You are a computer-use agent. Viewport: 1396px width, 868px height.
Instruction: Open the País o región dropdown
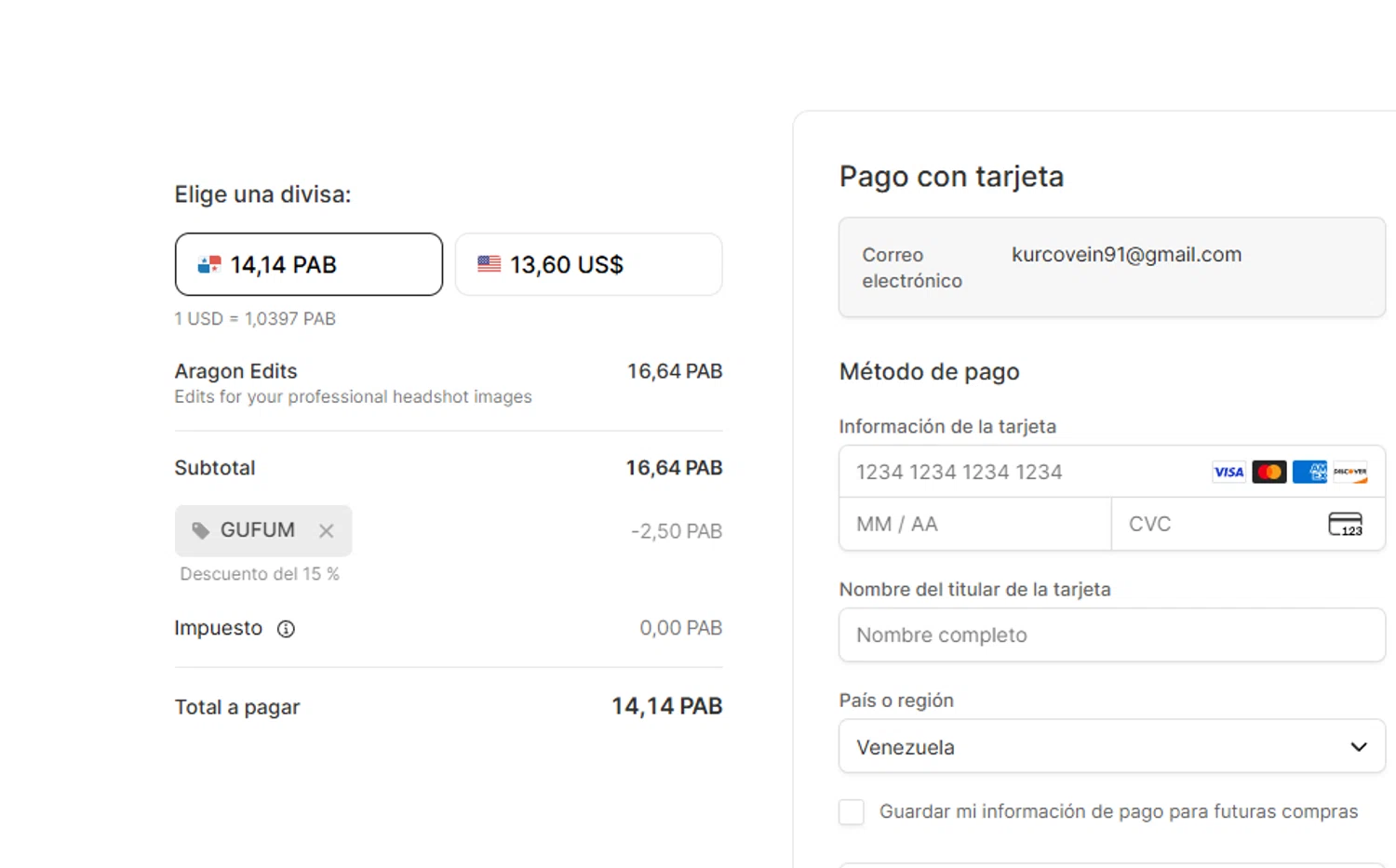coord(1112,746)
